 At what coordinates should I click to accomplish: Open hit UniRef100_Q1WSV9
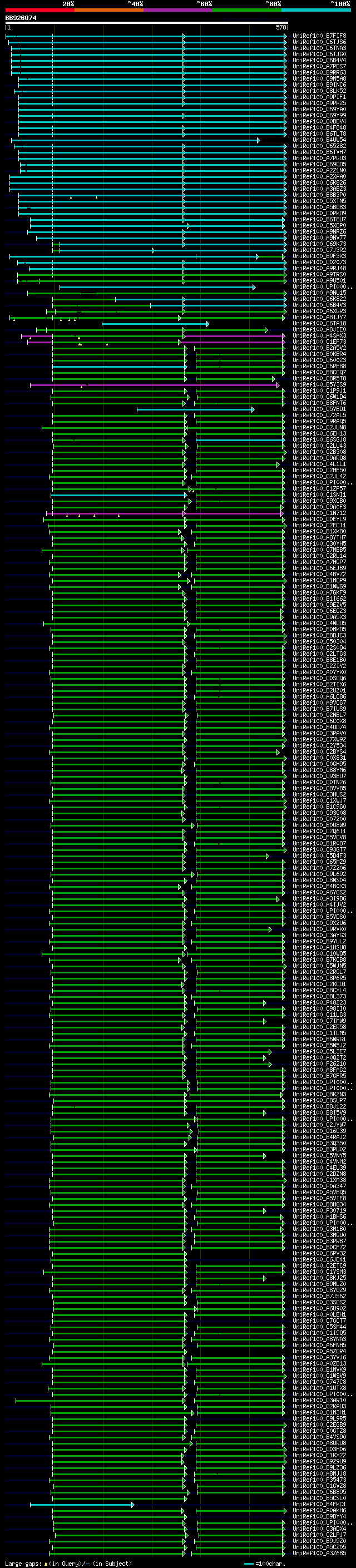319,1376
